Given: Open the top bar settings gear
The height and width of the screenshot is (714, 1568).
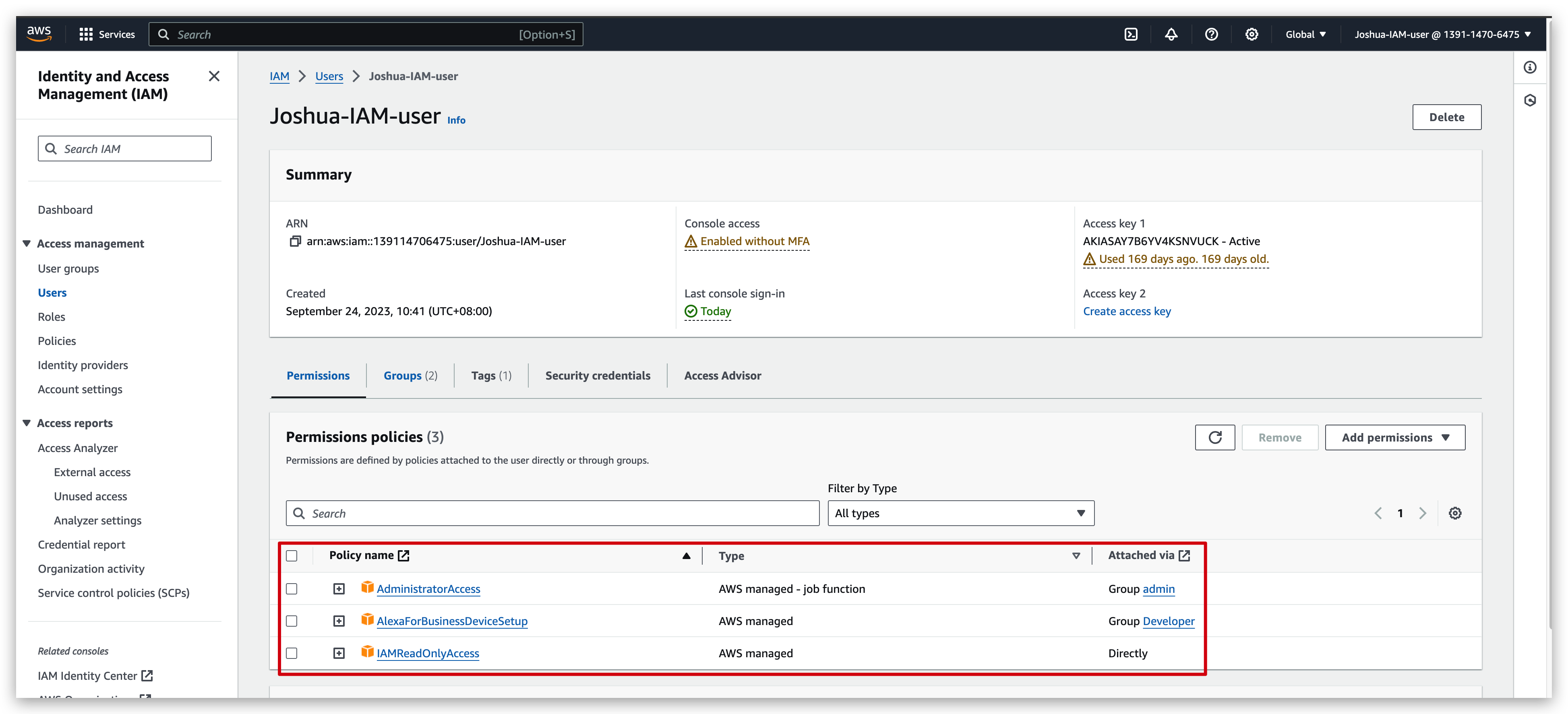Looking at the screenshot, I should 1251,34.
